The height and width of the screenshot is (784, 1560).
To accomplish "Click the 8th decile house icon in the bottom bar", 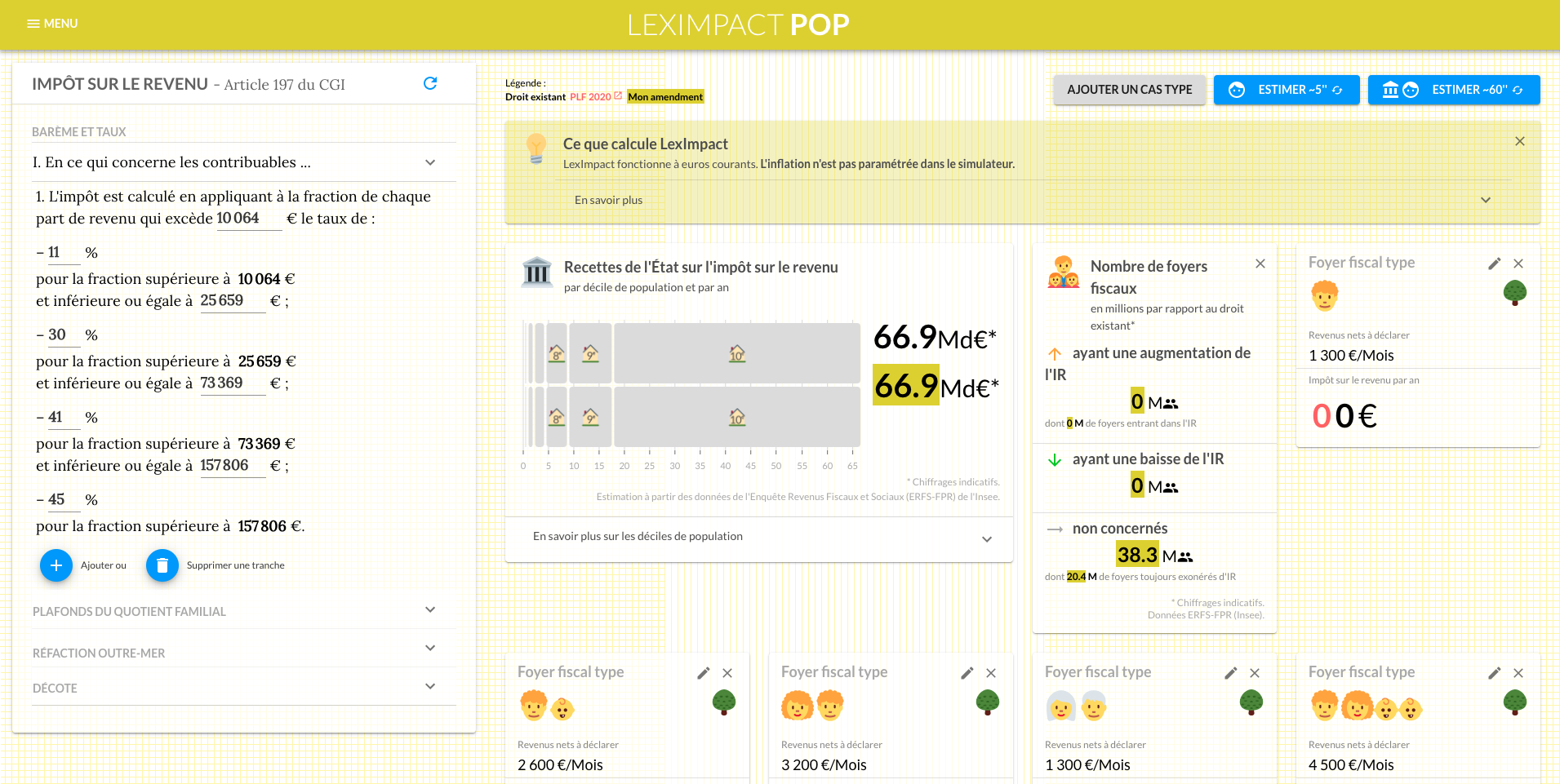I will tap(557, 417).
